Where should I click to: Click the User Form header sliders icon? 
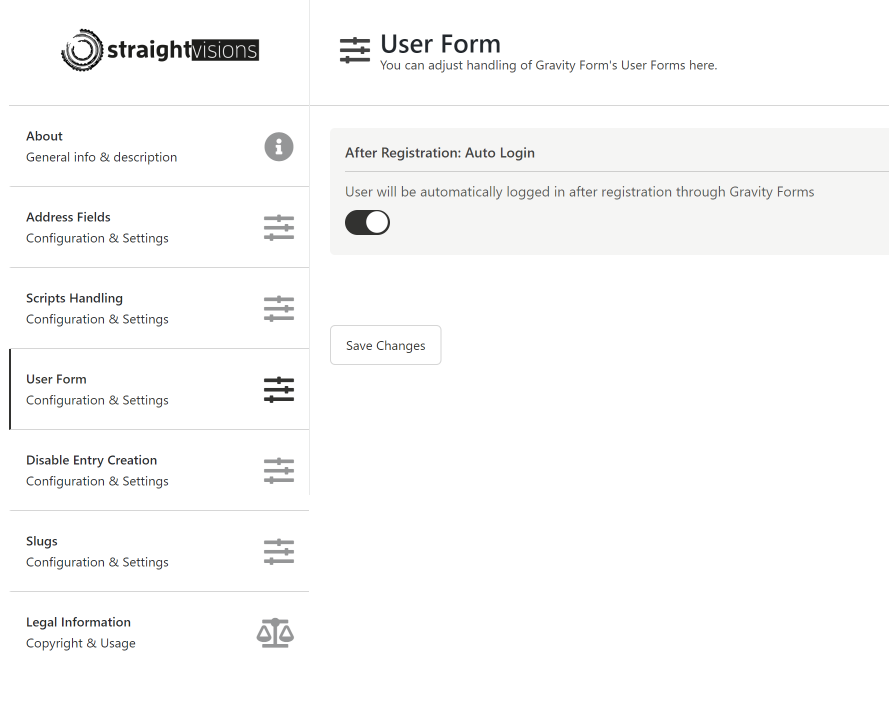coord(355,50)
